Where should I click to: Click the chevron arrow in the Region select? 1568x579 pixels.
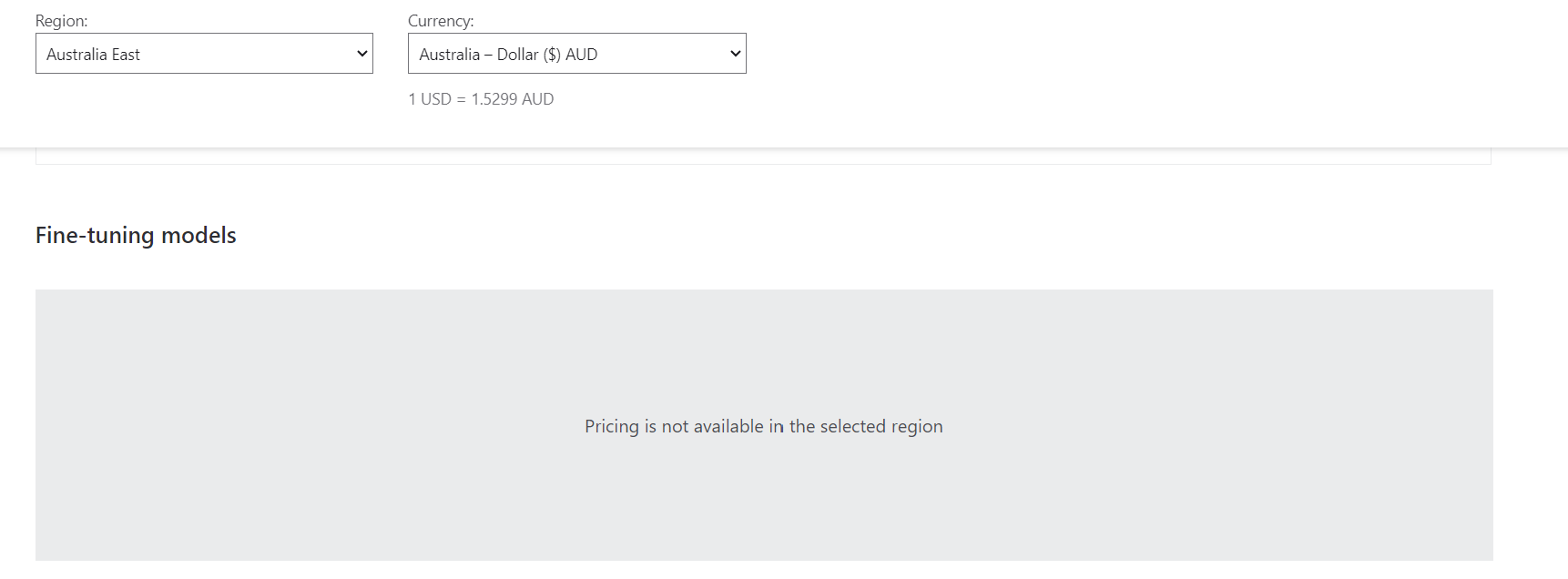pos(361,54)
